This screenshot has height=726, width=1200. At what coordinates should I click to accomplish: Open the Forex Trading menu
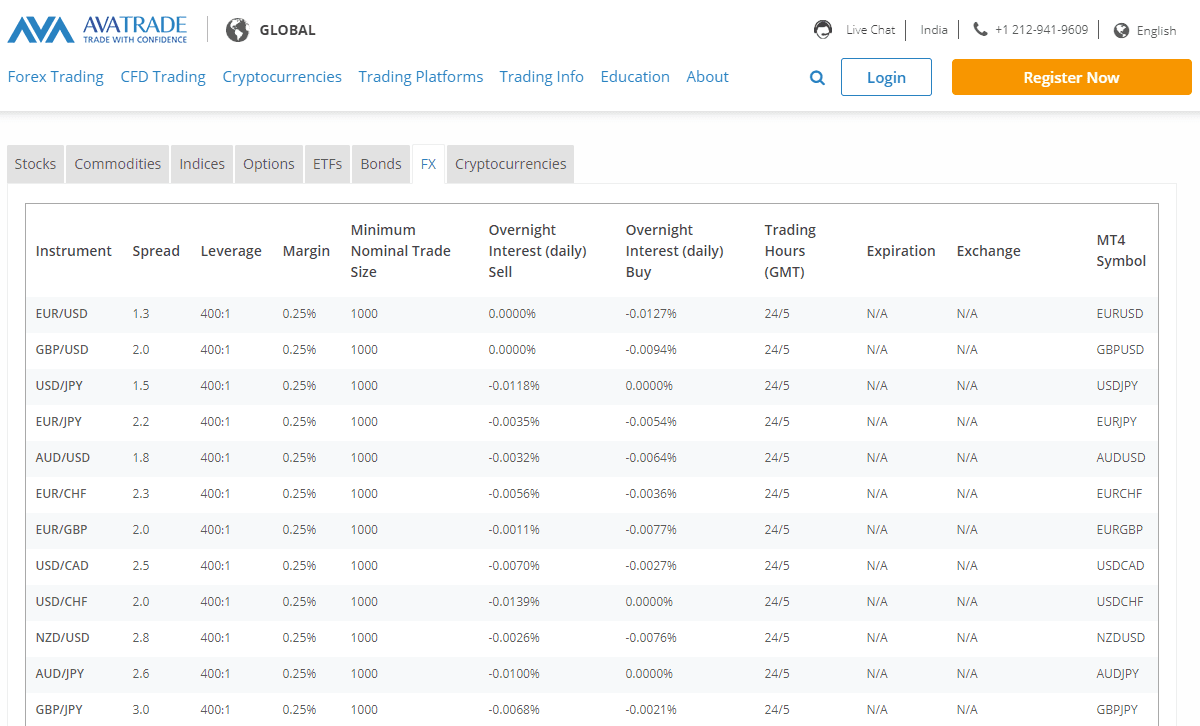56,77
